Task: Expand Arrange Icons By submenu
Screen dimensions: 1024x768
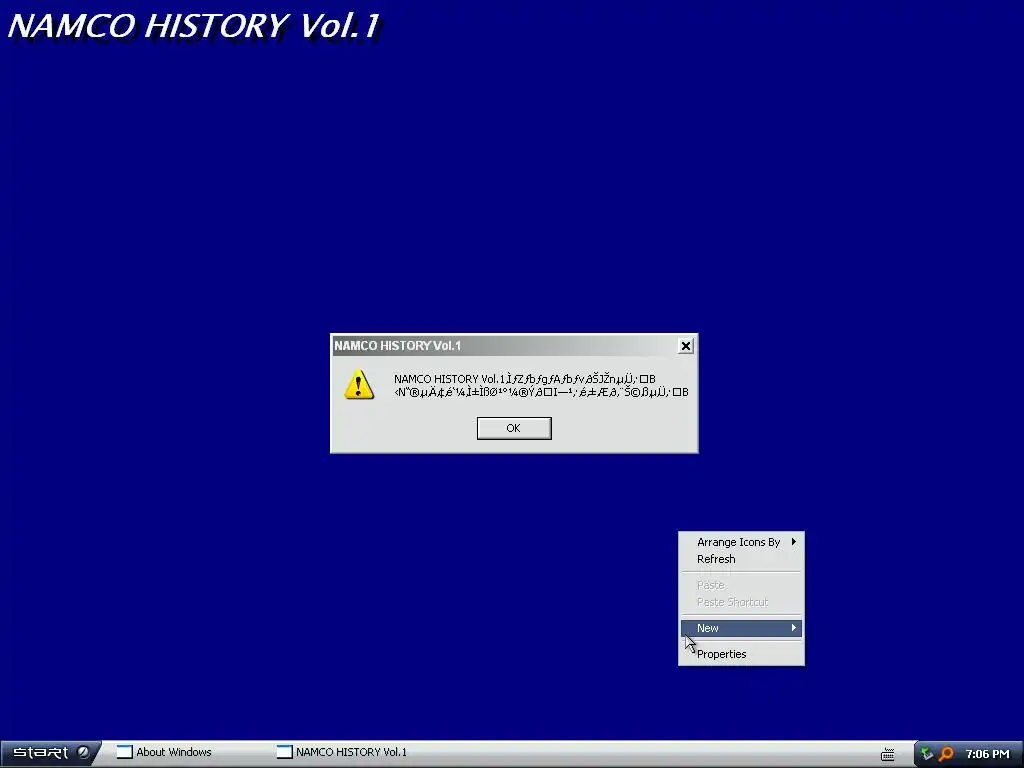Action: pyautogui.click(x=741, y=542)
